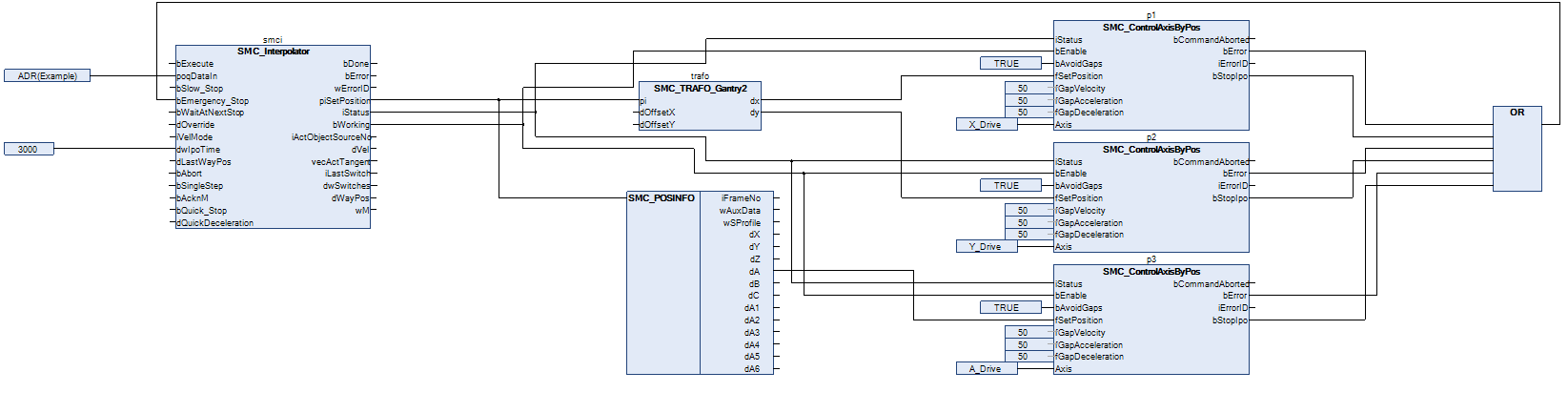Click the 3000 dwIpoTime input value
1568x413 pixels.
pos(29,149)
